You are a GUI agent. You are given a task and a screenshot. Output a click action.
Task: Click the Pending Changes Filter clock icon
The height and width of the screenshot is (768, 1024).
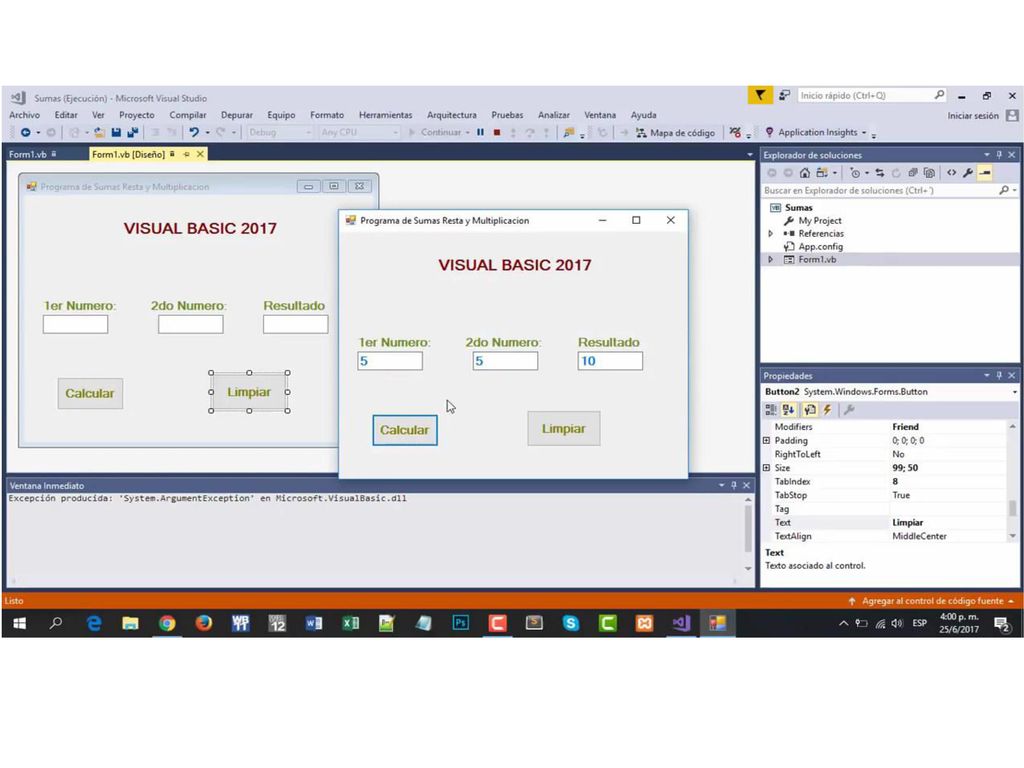855,173
